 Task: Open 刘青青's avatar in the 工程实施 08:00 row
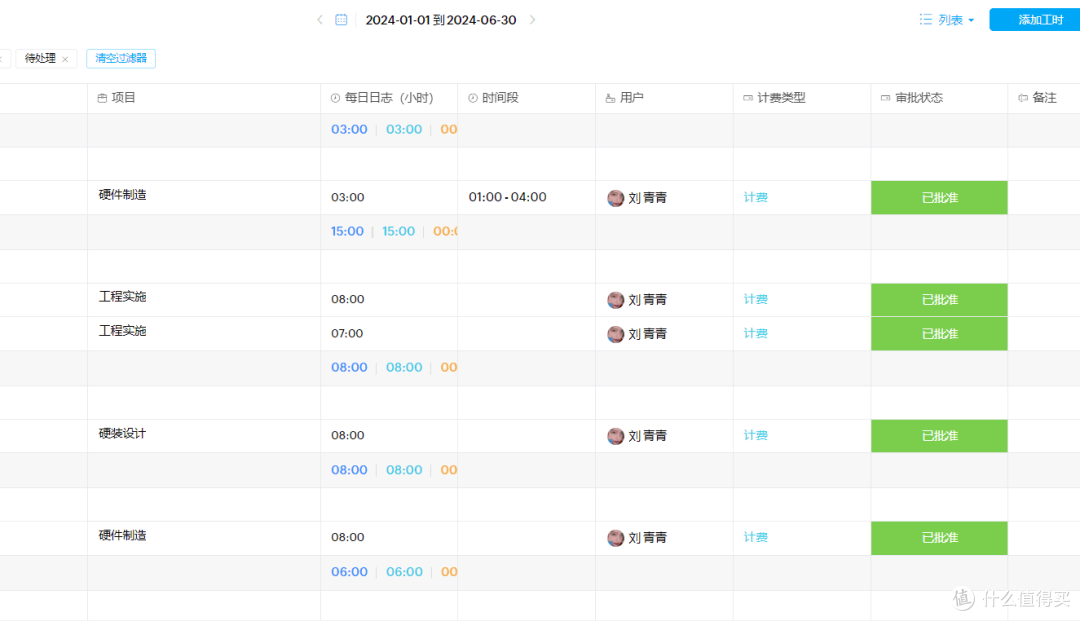616,299
